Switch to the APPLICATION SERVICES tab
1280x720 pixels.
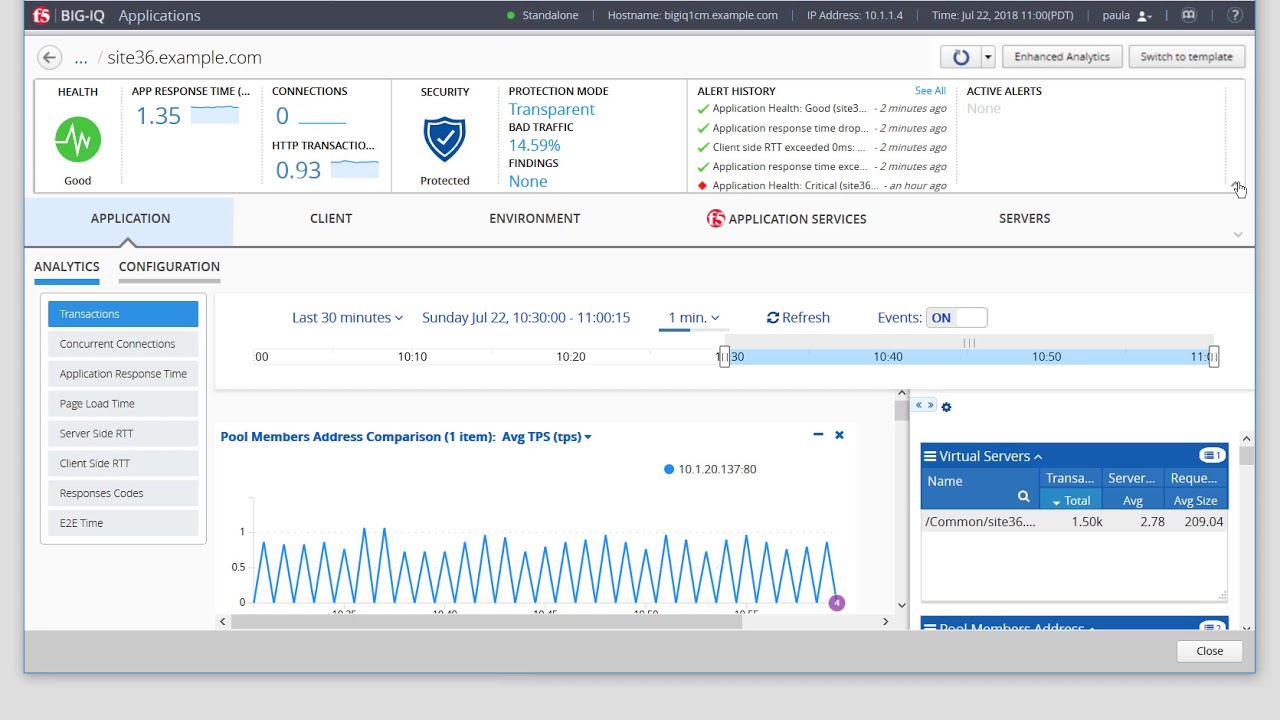pos(787,218)
